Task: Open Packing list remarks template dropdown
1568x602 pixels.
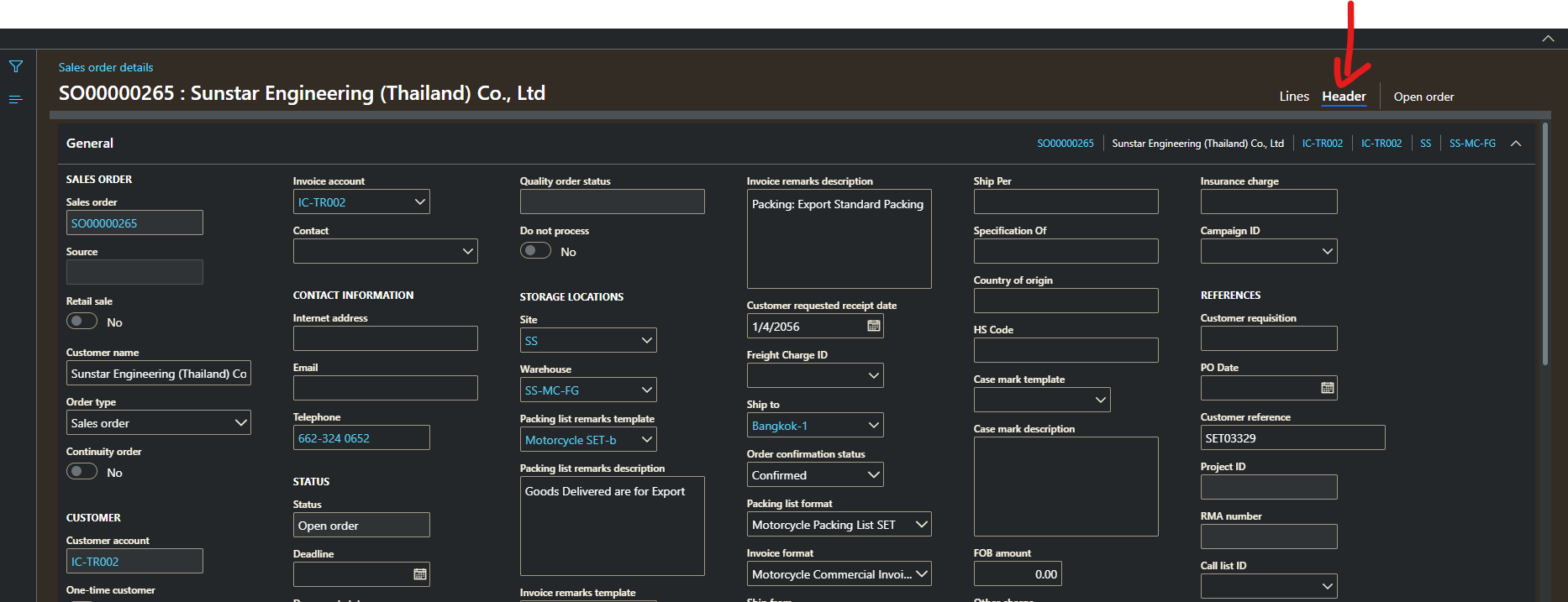Action: (647, 439)
